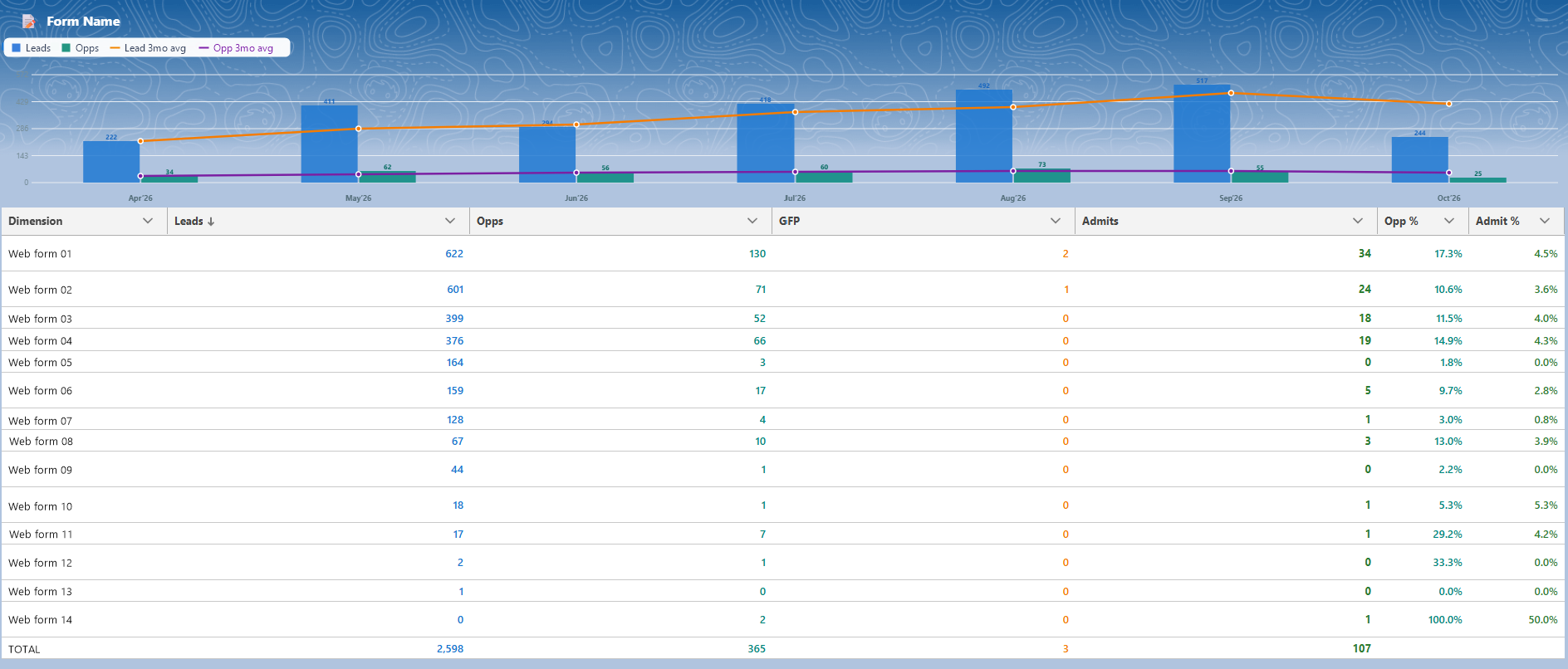The image size is (1568, 669).
Task: Click the Form Name document icon
Action: [x=29, y=22]
